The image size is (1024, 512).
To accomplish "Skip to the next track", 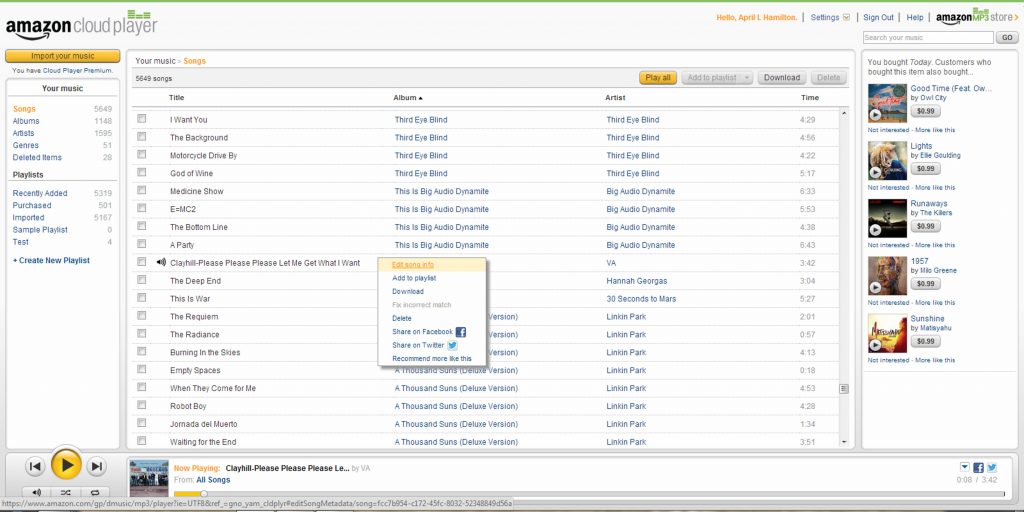I will (97, 466).
